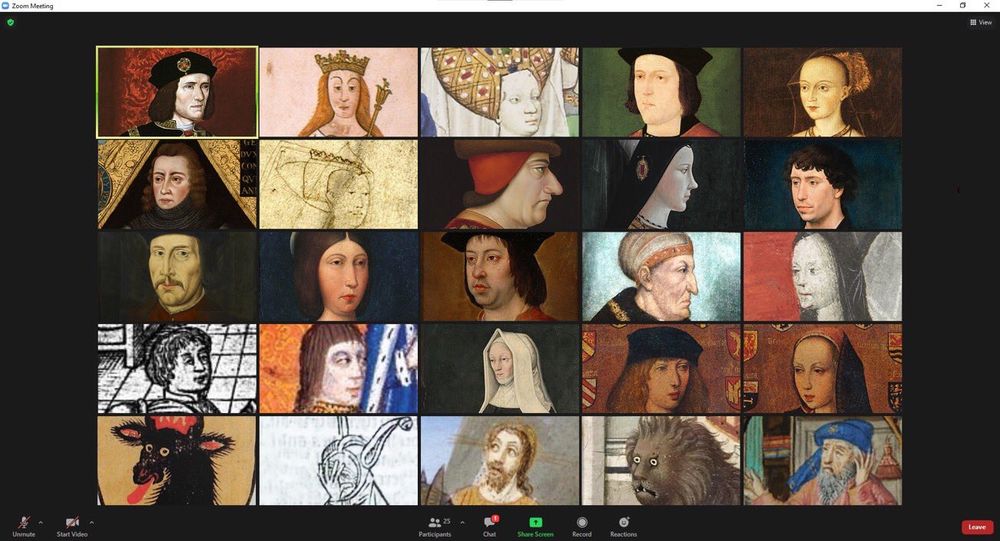Click the Zoom logo in title bar

click(x=6, y=6)
